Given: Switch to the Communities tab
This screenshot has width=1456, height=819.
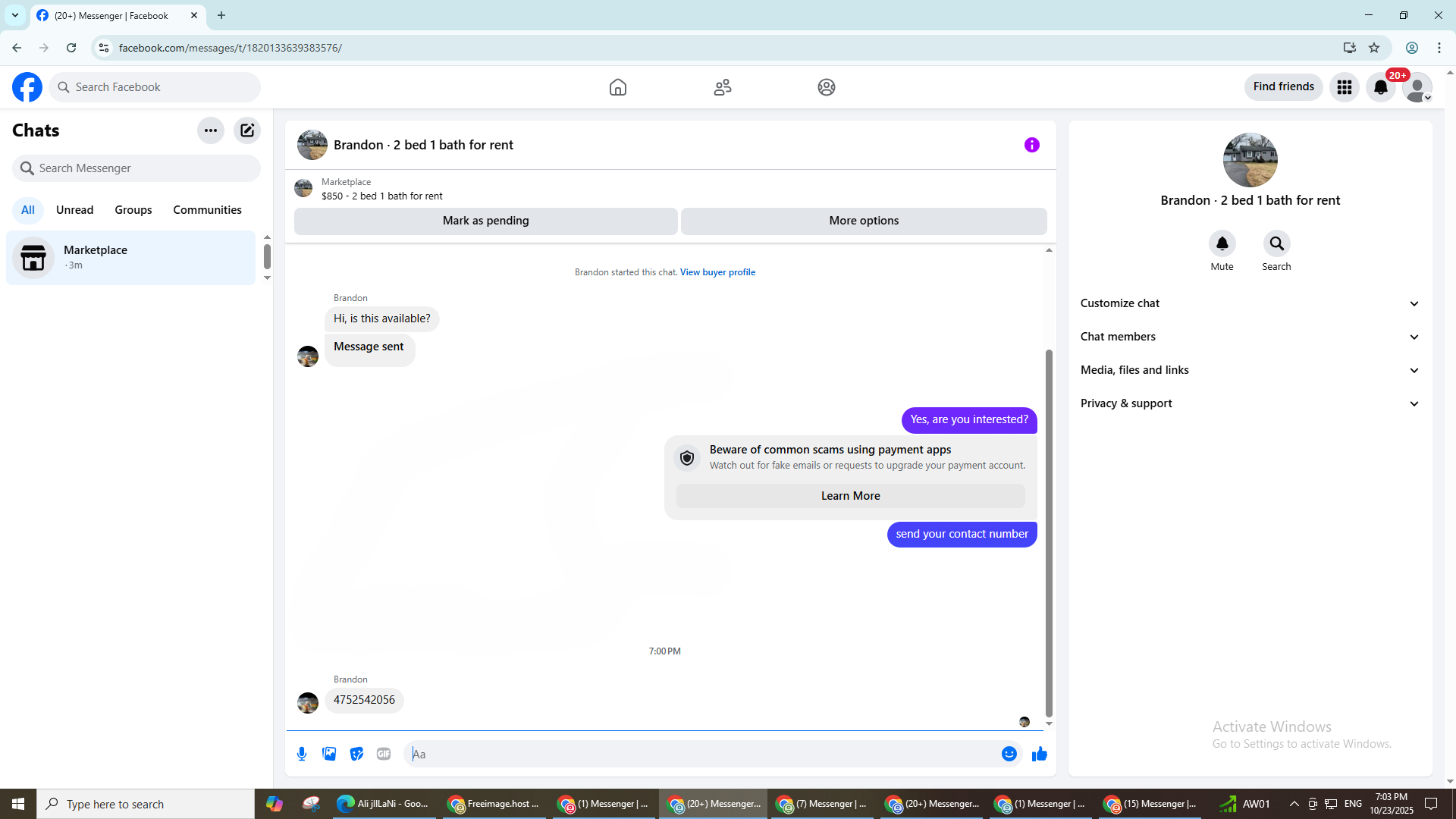Looking at the screenshot, I should click(x=207, y=210).
